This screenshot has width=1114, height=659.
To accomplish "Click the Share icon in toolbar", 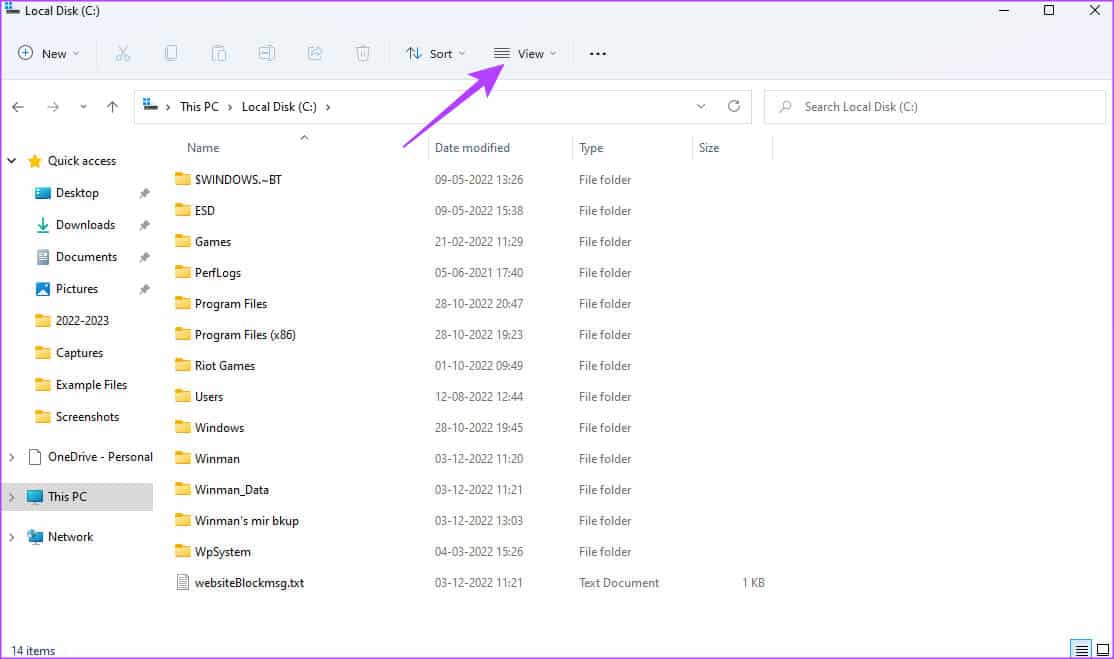I will point(315,53).
